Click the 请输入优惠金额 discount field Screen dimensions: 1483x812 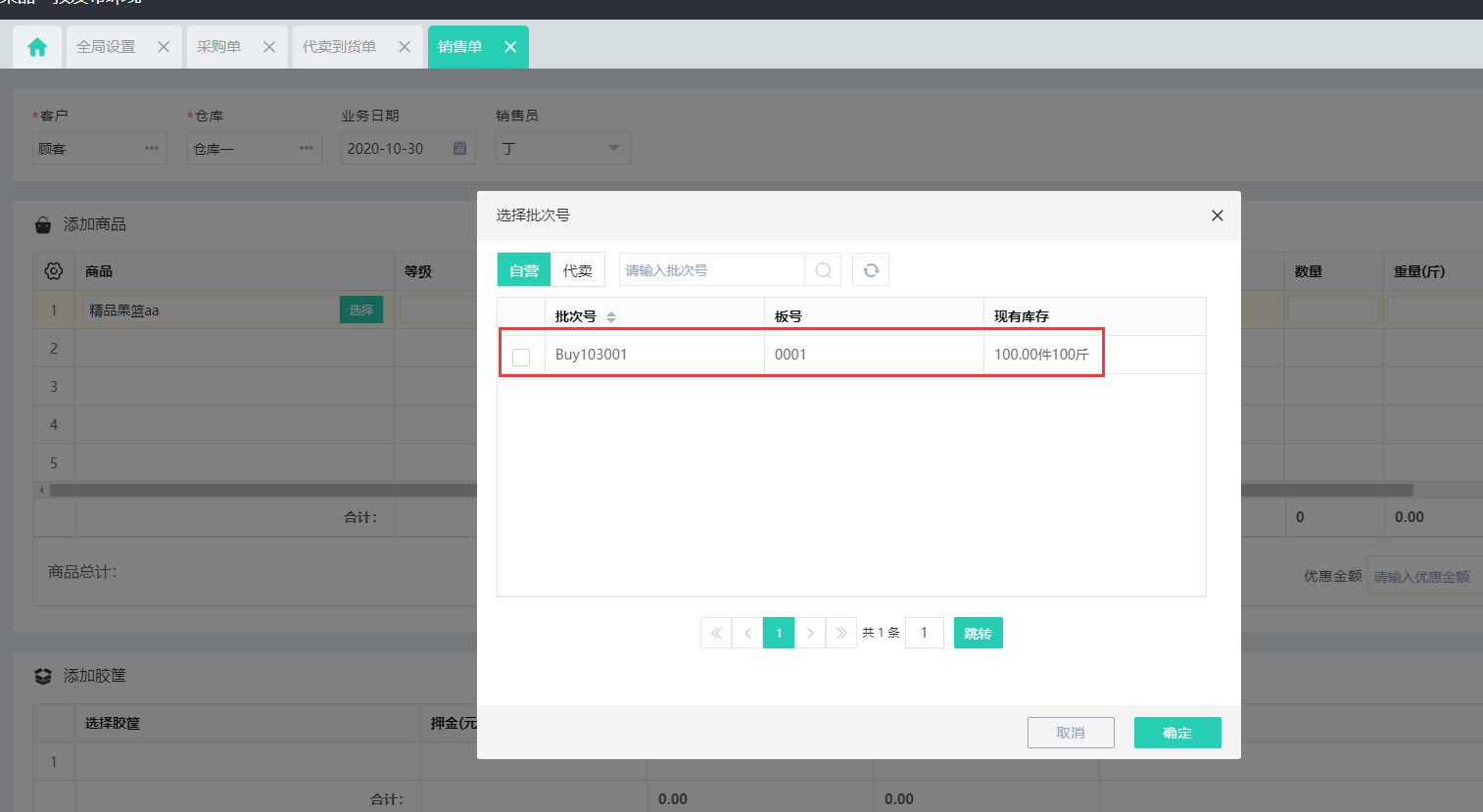point(1425,576)
